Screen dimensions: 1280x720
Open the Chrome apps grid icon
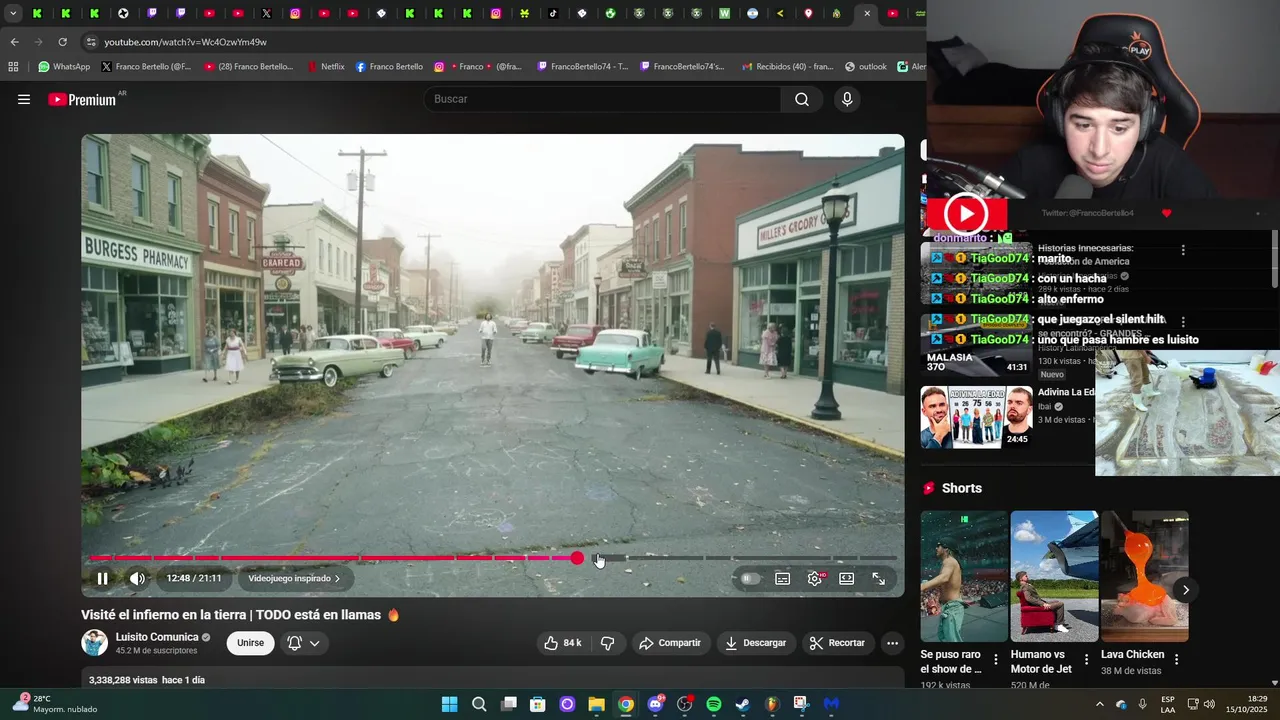tap(13, 67)
